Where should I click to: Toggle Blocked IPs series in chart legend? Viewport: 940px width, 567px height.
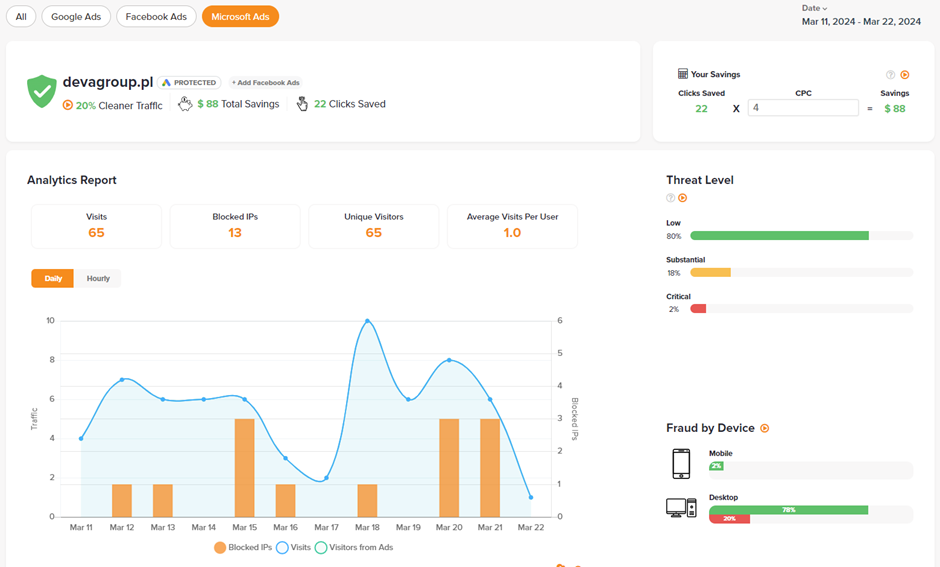click(243, 547)
